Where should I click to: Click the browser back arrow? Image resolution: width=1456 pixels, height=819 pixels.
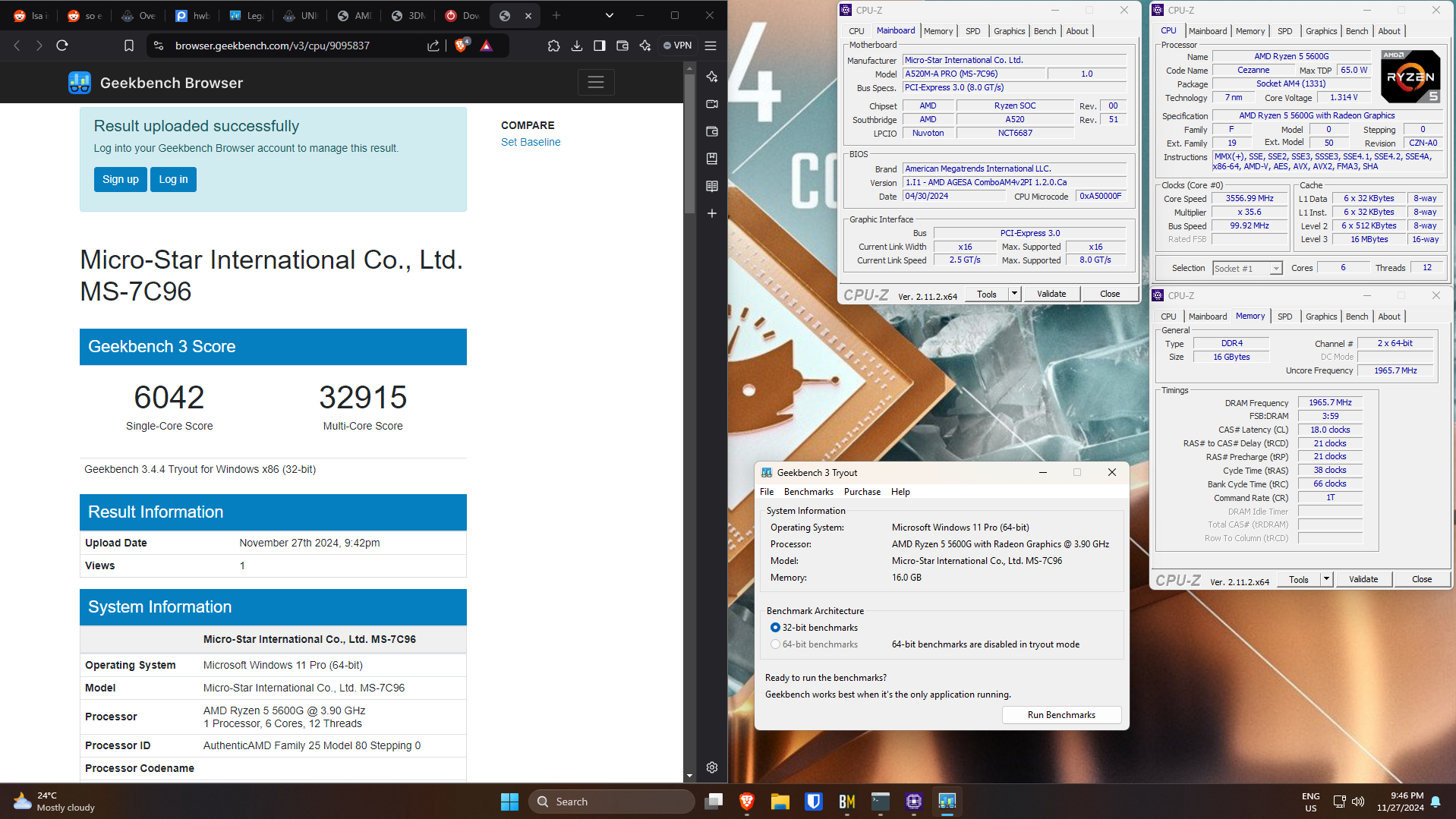click(17, 46)
